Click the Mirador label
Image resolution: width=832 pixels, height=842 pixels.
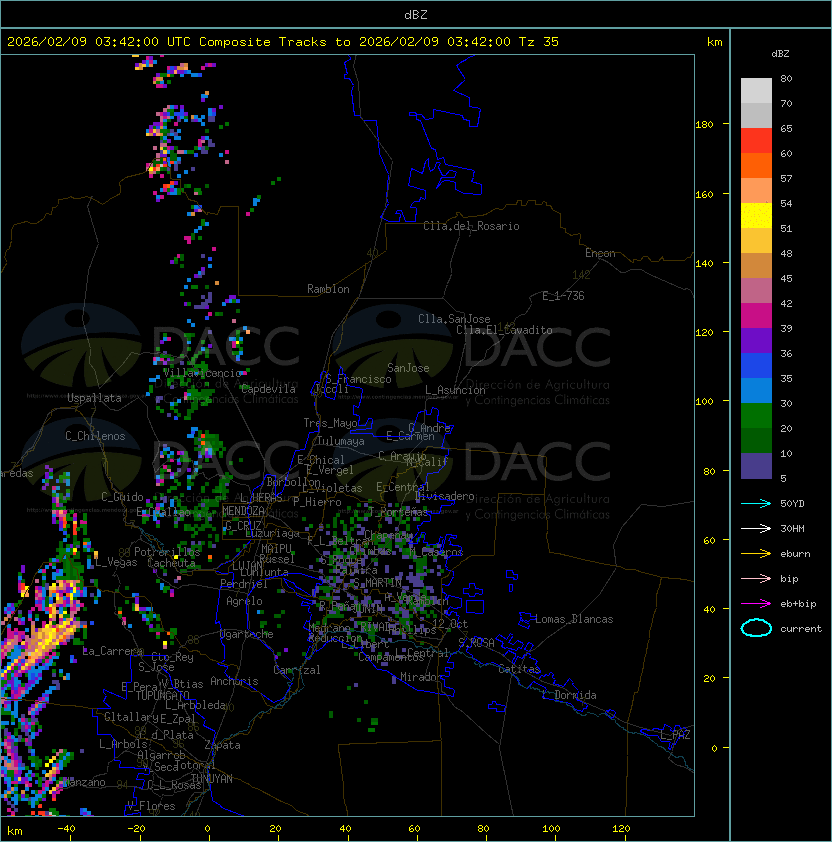click(421, 677)
